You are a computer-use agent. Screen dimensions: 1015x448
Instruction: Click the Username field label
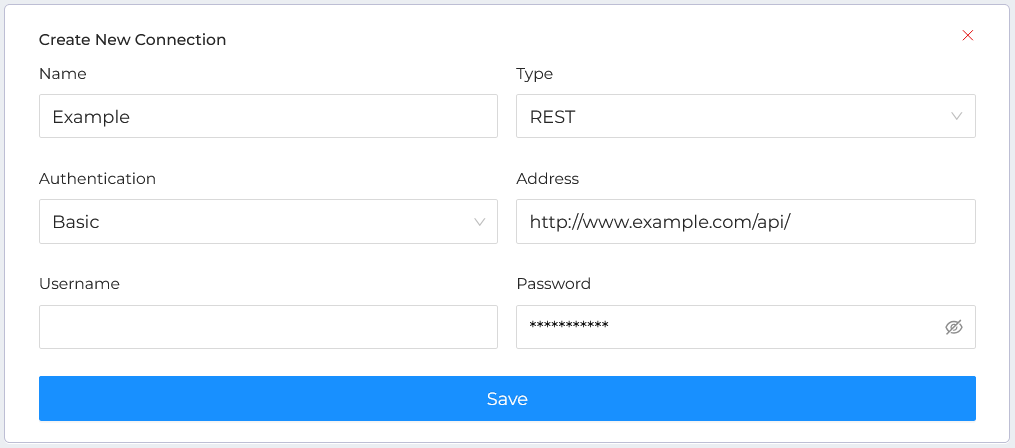click(79, 284)
